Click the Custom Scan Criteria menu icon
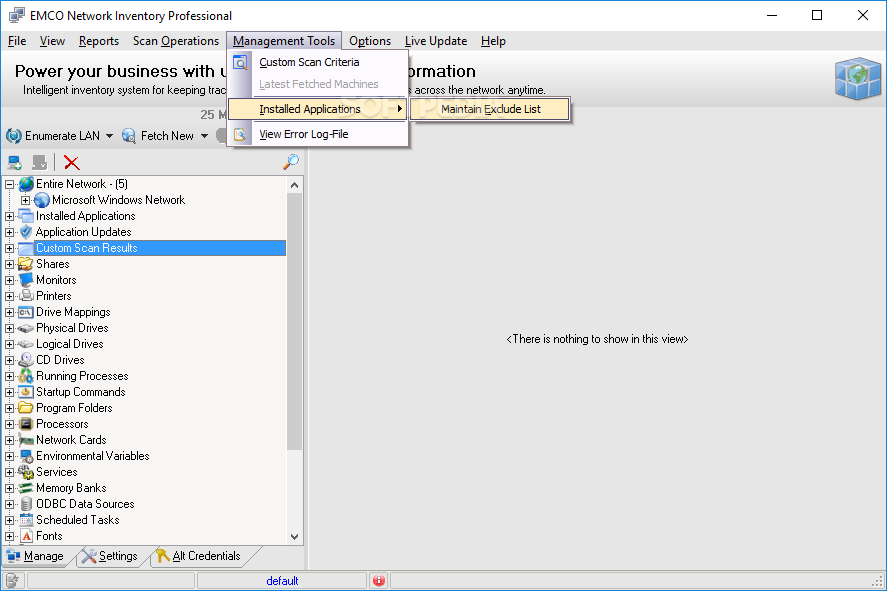The image size is (887, 591). (x=240, y=62)
